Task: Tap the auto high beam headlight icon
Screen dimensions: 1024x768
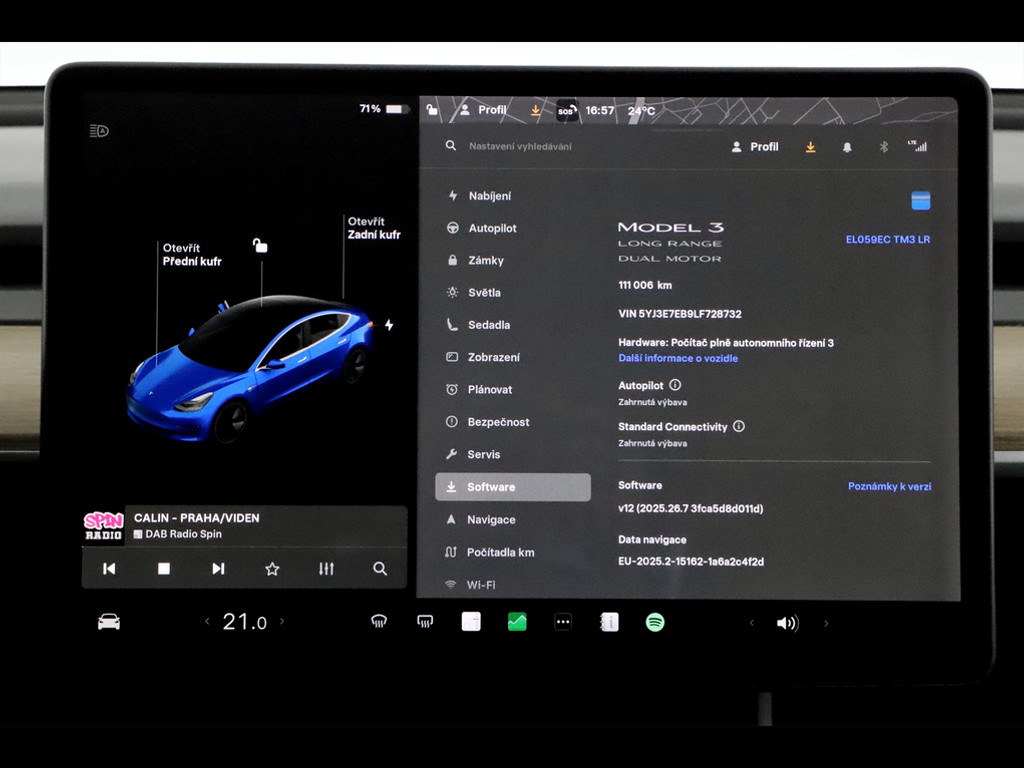Action: click(x=99, y=131)
